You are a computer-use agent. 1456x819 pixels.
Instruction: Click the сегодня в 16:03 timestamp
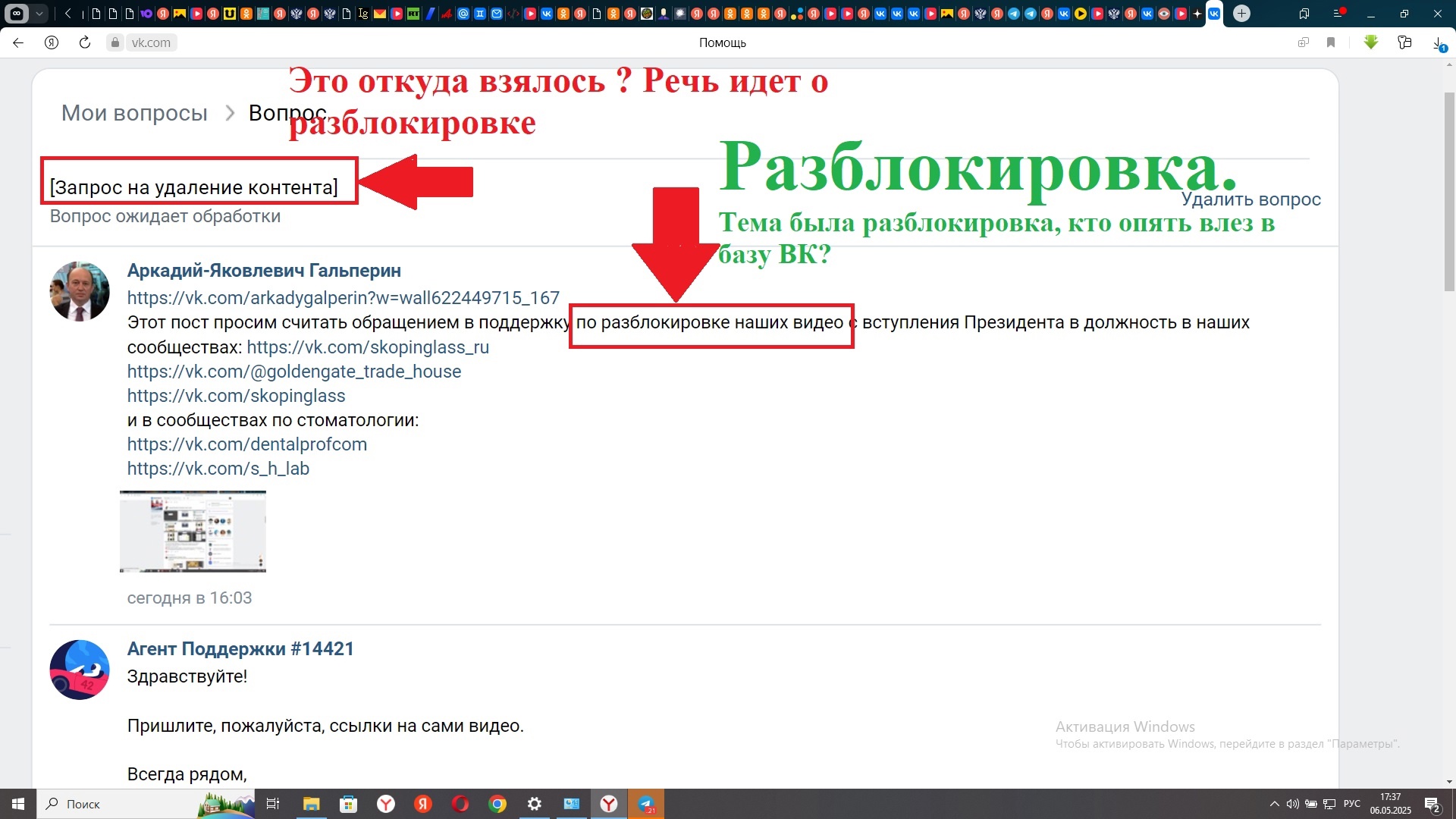click(190, 598)
